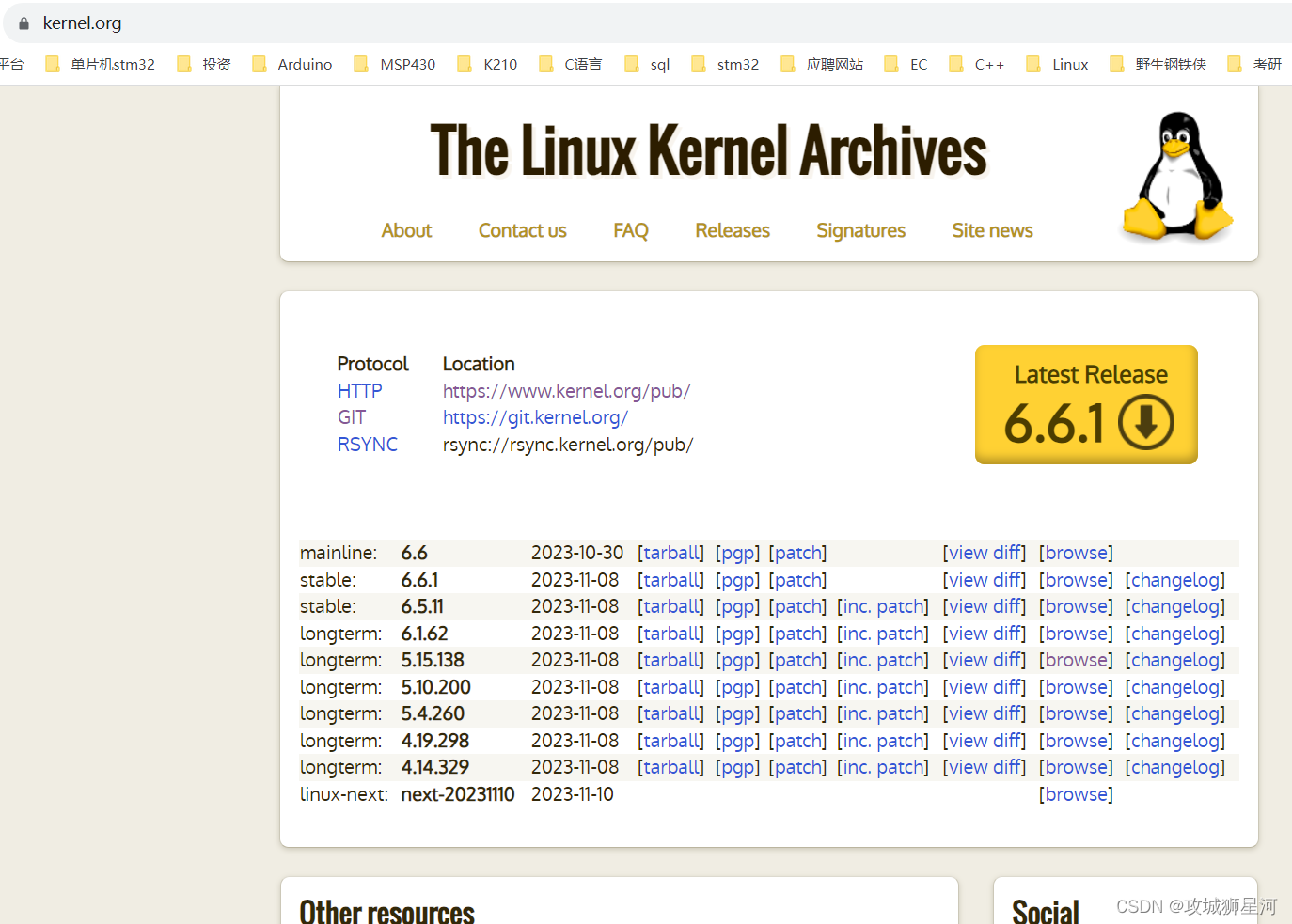Open the C++ bookmark folder

[976, 64]
